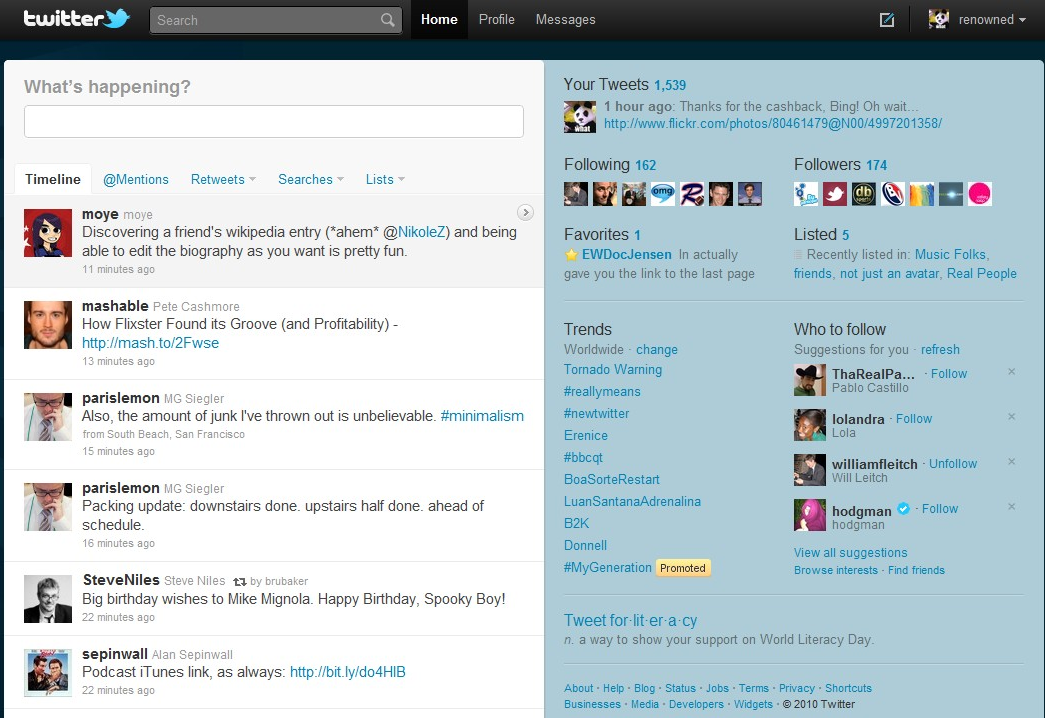The height and width of the screenshot is (718, 1045).
Task: Dismiss the williamfleitch suggestion
Action: coord(1012,461)
